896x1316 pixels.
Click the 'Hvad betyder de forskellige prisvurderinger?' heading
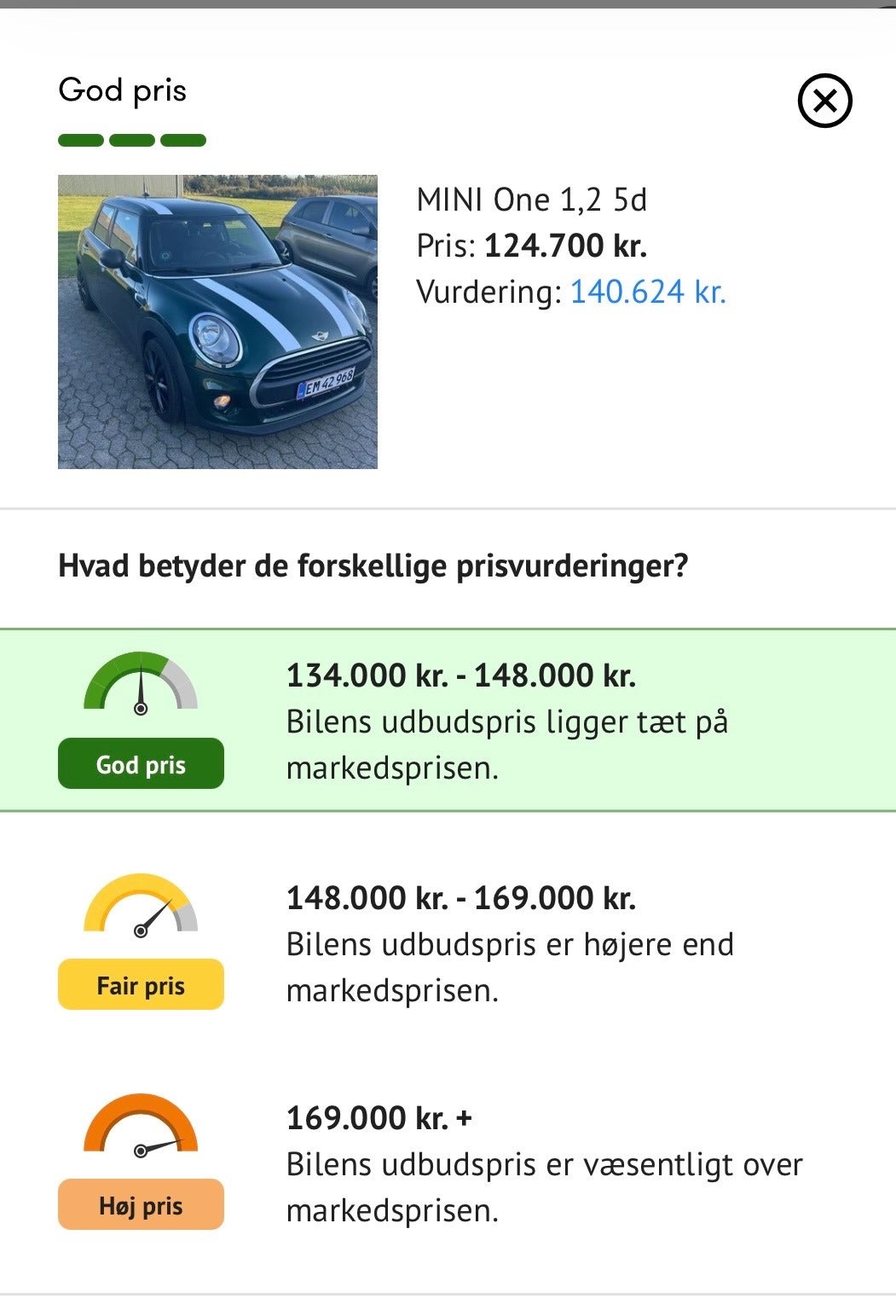point(373,565)
